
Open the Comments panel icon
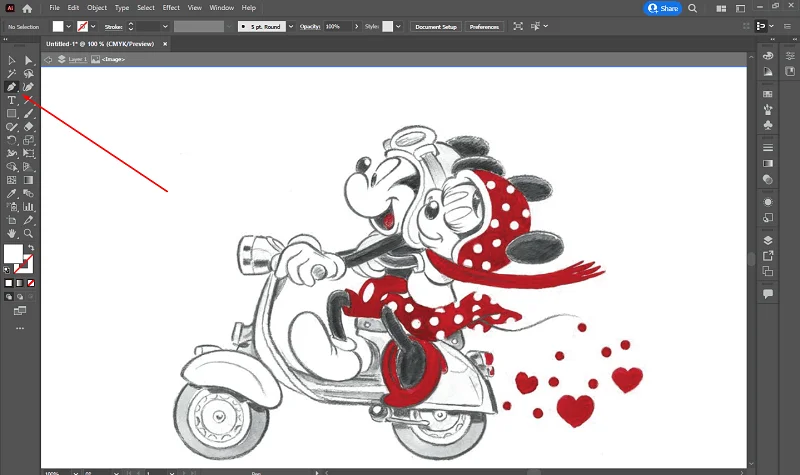coord(768,294)
